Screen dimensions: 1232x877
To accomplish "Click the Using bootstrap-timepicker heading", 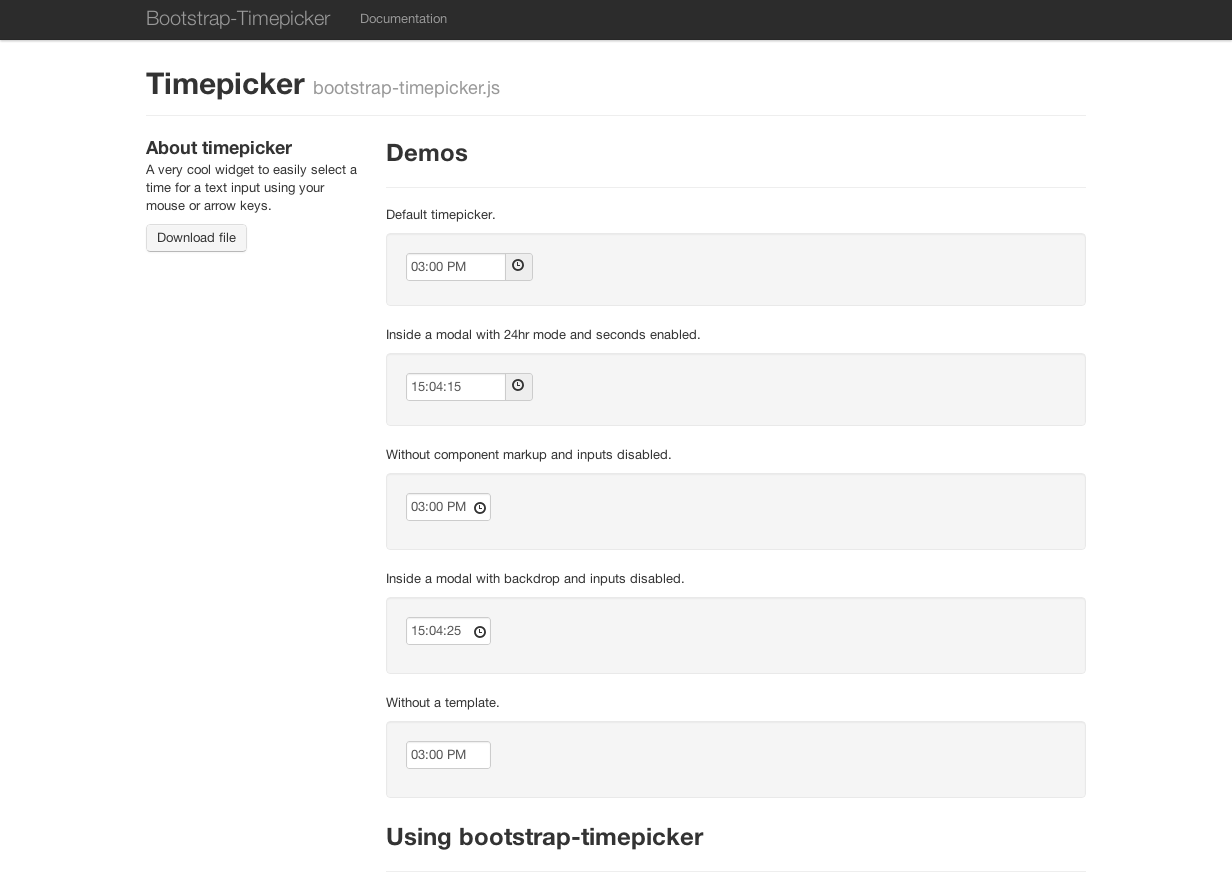I will pyautogui.click(x=544, y=837).
